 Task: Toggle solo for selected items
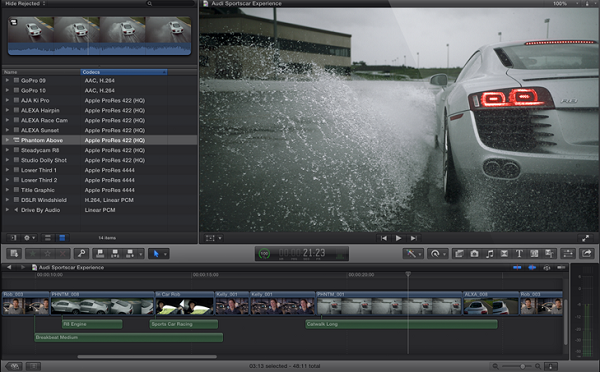point(547,268)
